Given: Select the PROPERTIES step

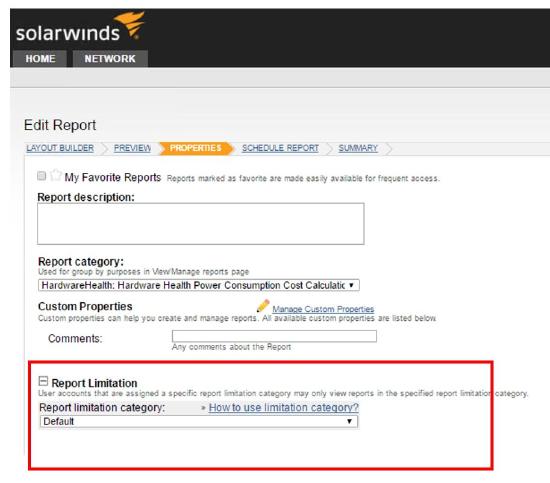Looking at the screenshot, I should [195, 148].
